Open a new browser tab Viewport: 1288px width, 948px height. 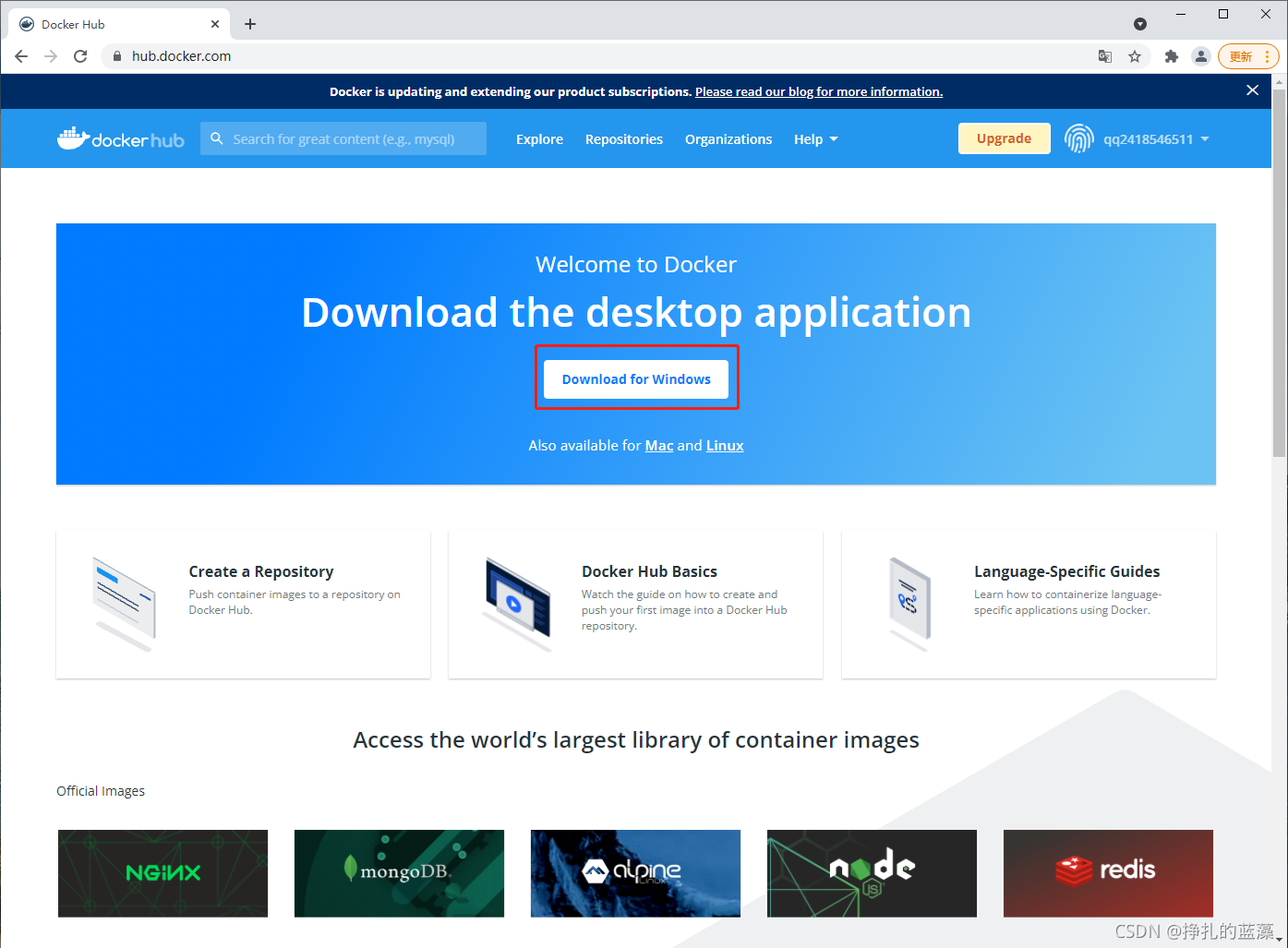point(250,24)
